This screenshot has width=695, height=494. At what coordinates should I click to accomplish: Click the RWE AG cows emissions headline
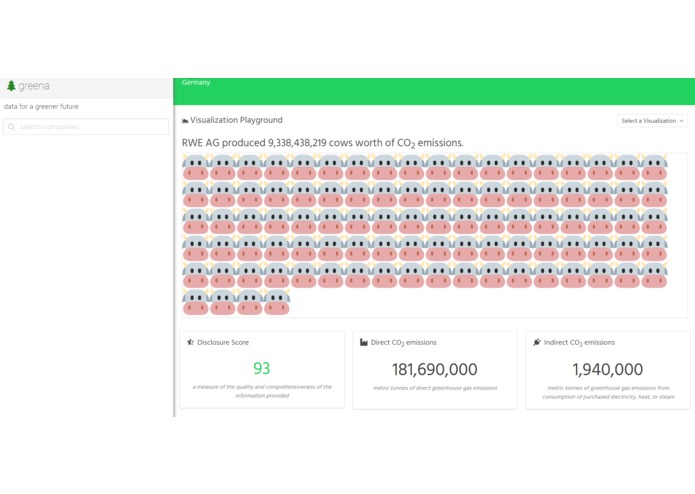point(323,143)
